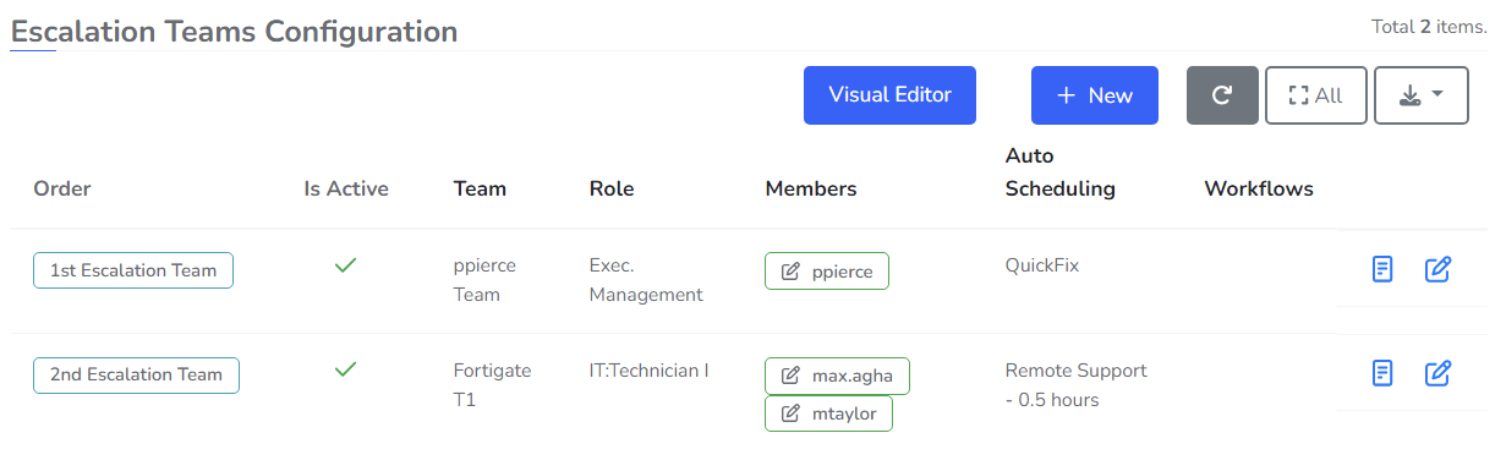This screenshot has height=454, width=1494.
Task: Select the 1st Escalation Team badge
Action: tap(133, 270)
